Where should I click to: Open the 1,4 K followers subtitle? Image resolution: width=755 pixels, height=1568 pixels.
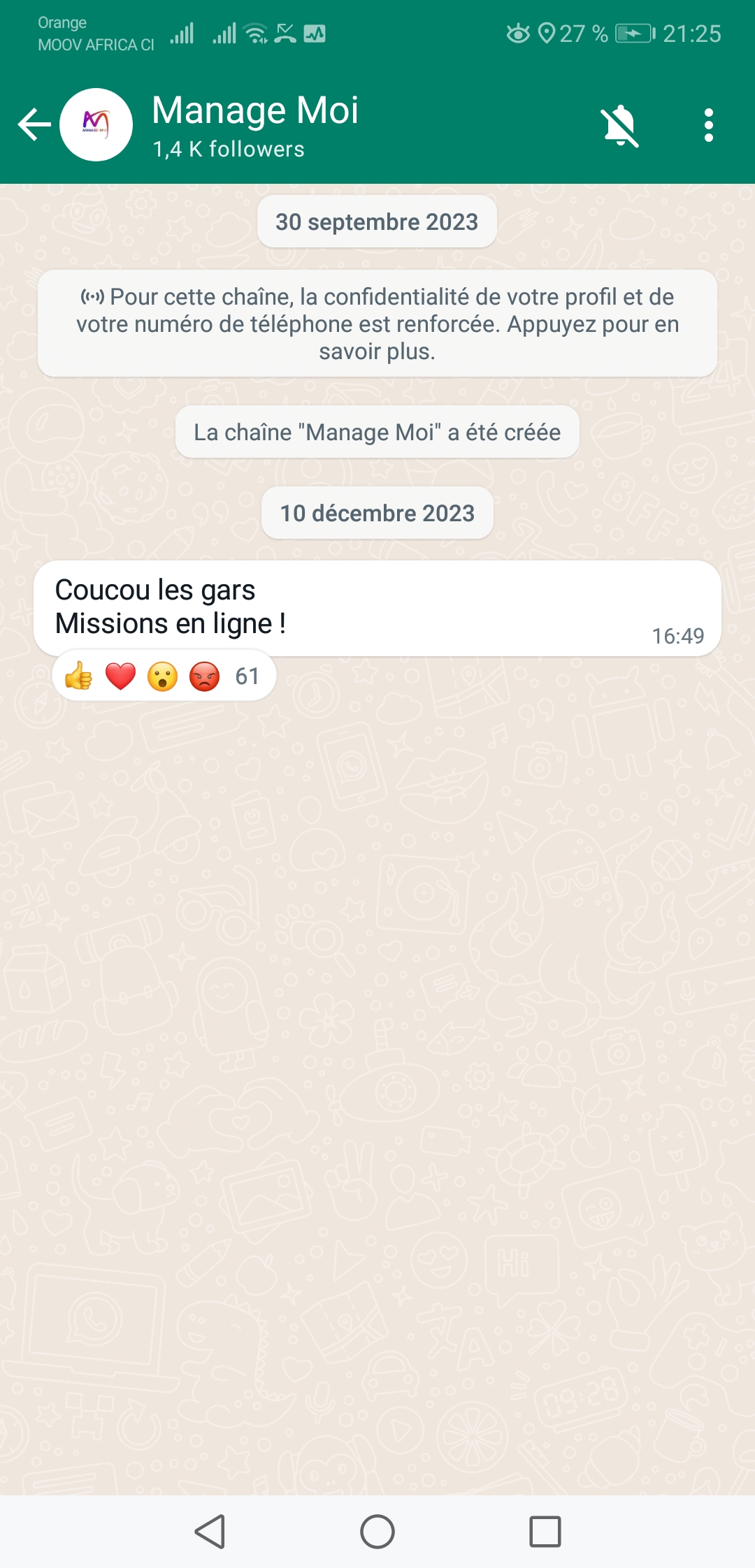(229, 149)
